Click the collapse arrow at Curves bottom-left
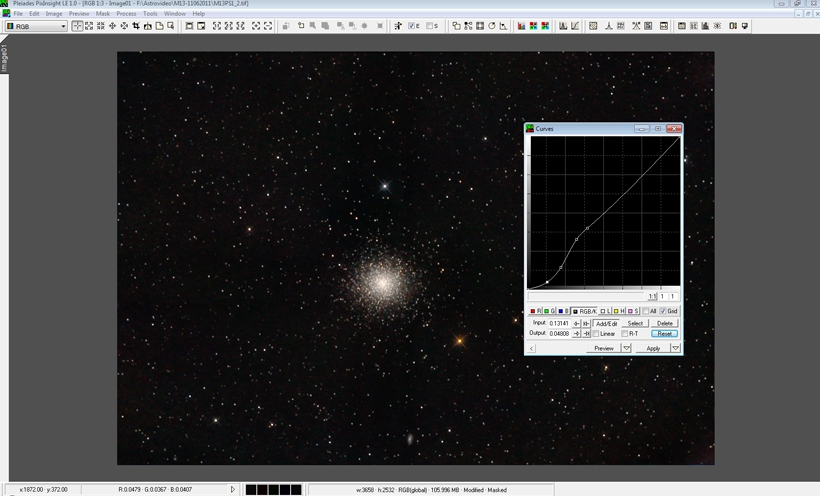 tap(531, 348)
